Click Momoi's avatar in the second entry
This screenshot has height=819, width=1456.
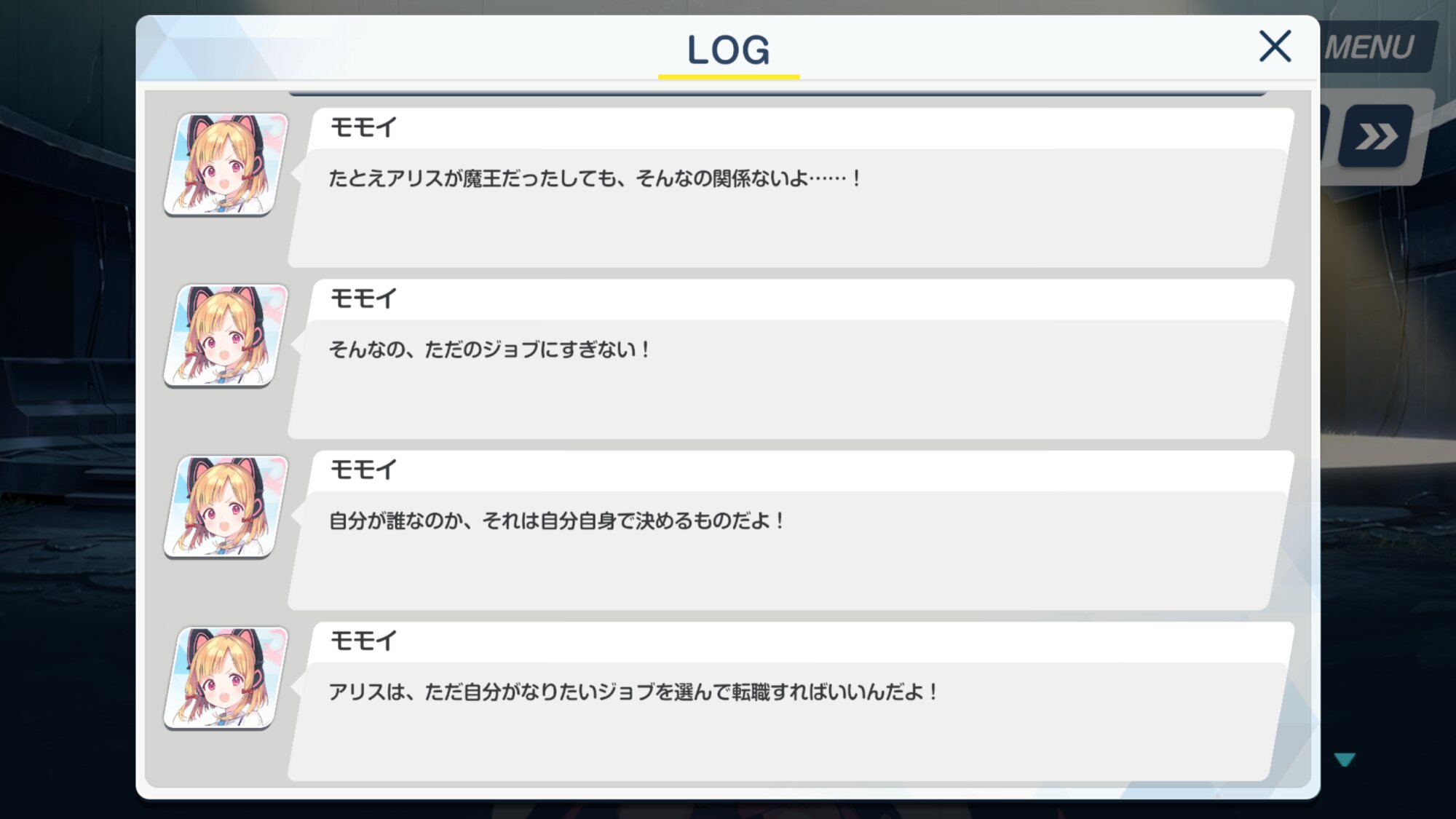coord(226,336)
